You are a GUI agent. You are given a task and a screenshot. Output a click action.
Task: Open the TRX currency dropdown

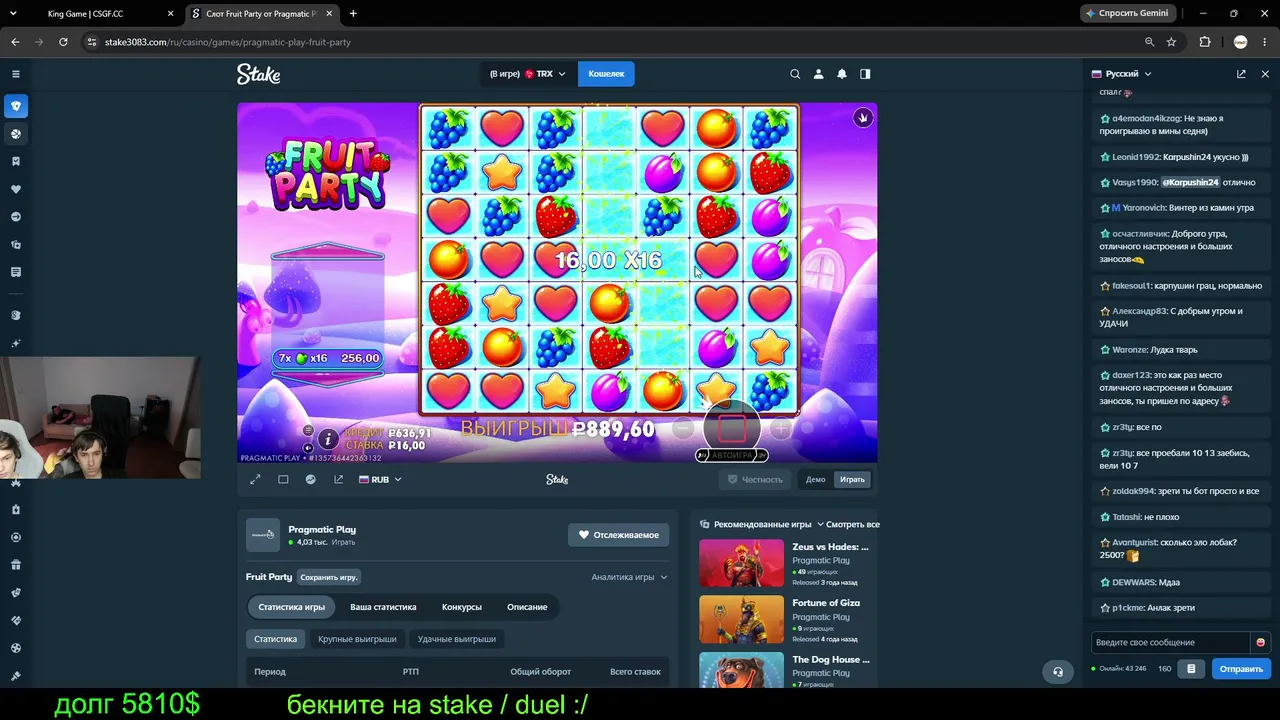point(529,74)
